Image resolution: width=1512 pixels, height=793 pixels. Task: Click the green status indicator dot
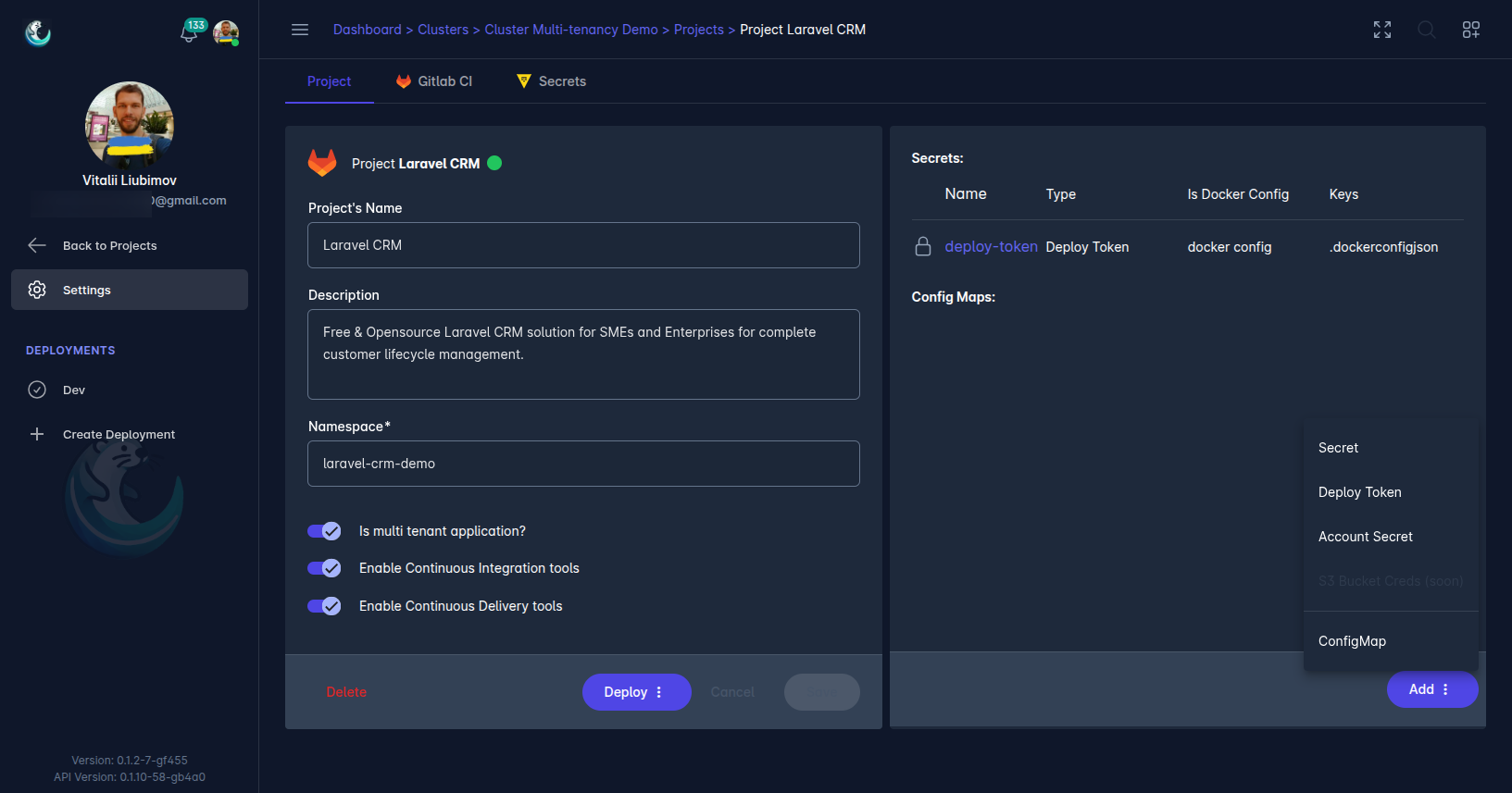(494, 163)
